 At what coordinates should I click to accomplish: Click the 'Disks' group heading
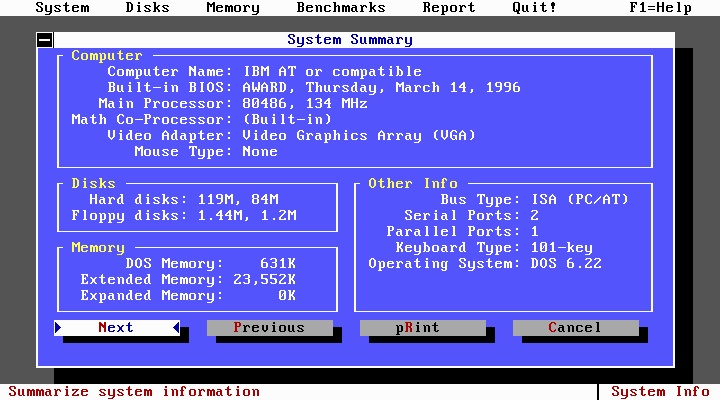tap(93, 184)
